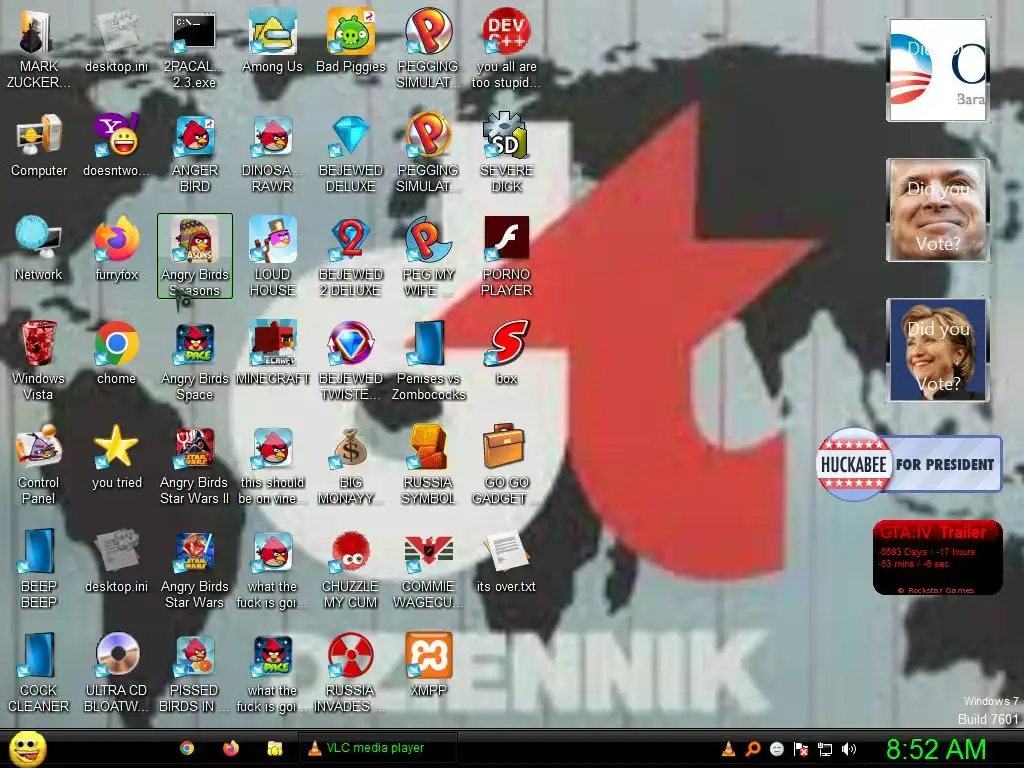Select the highlighted Angry Birds Seasons icon

pyautogui.click(x=195, y=256)
